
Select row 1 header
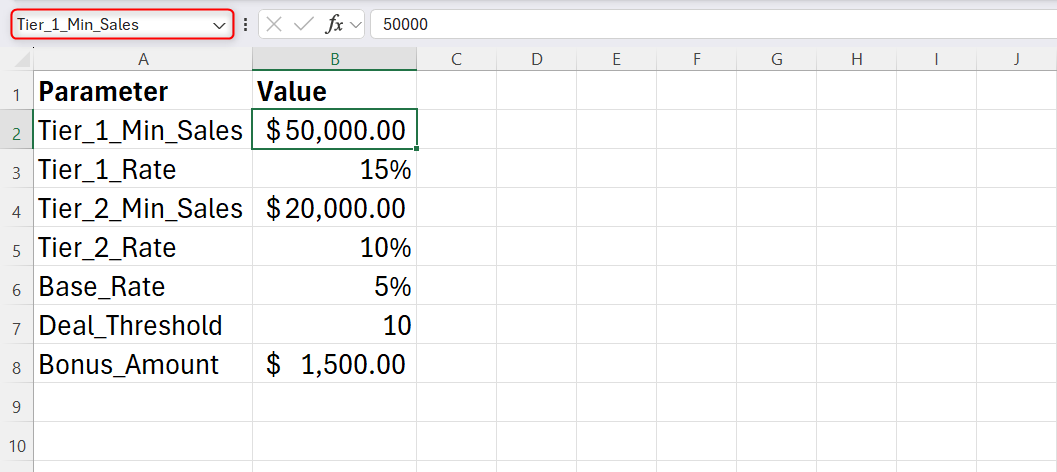coord(17,91)
